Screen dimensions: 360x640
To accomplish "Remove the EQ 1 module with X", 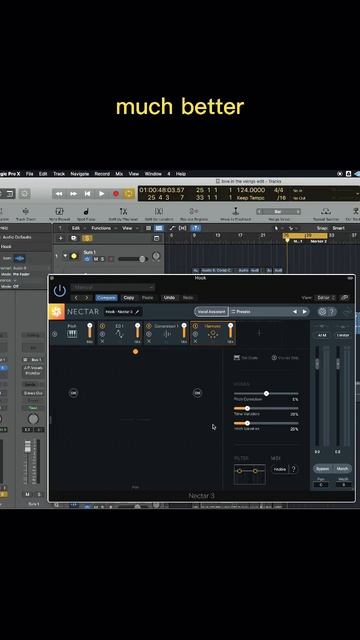I will coord(102,341).
